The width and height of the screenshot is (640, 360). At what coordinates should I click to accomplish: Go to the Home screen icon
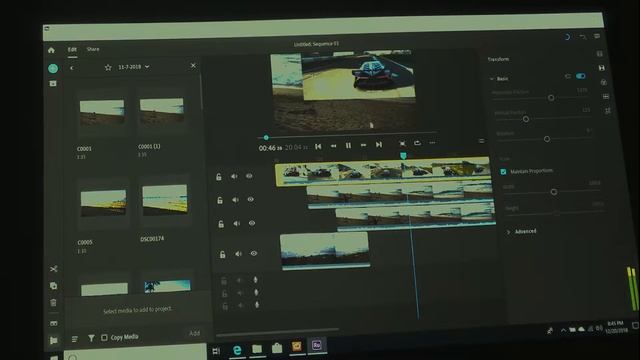(x=51, y=50)
